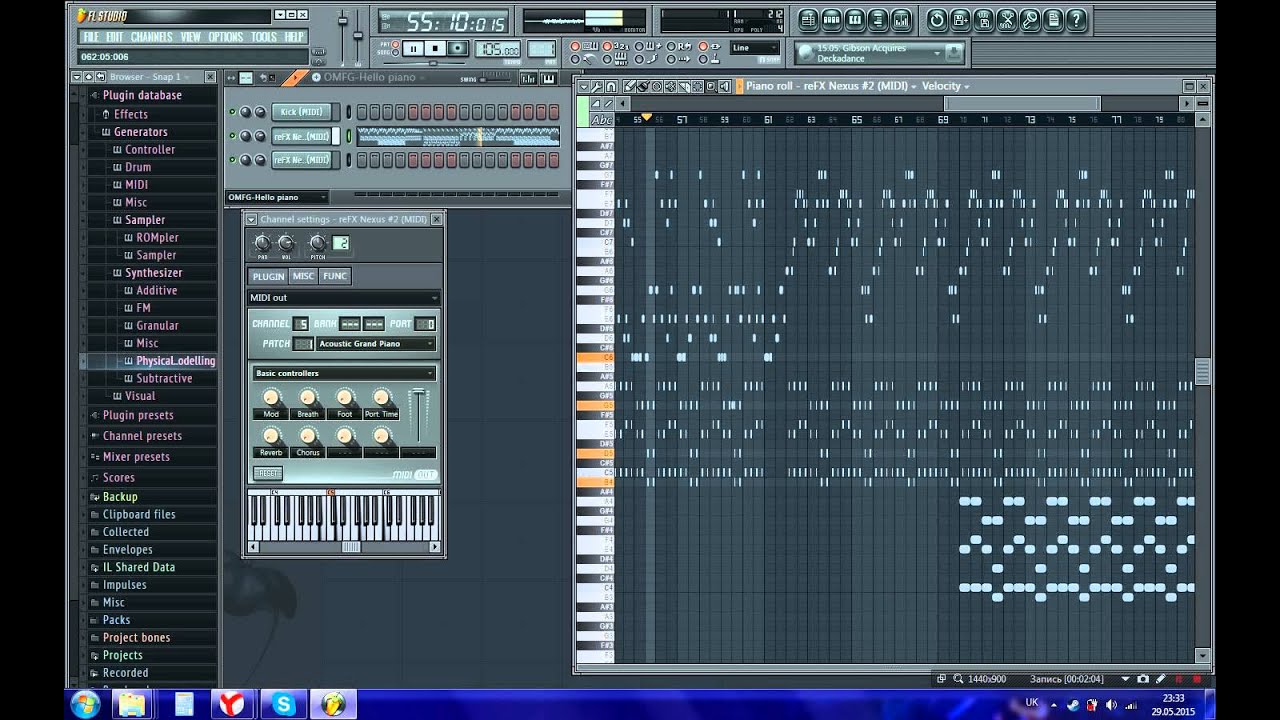Open the FILE menu
1280x720 pixels.
point(91,37)
